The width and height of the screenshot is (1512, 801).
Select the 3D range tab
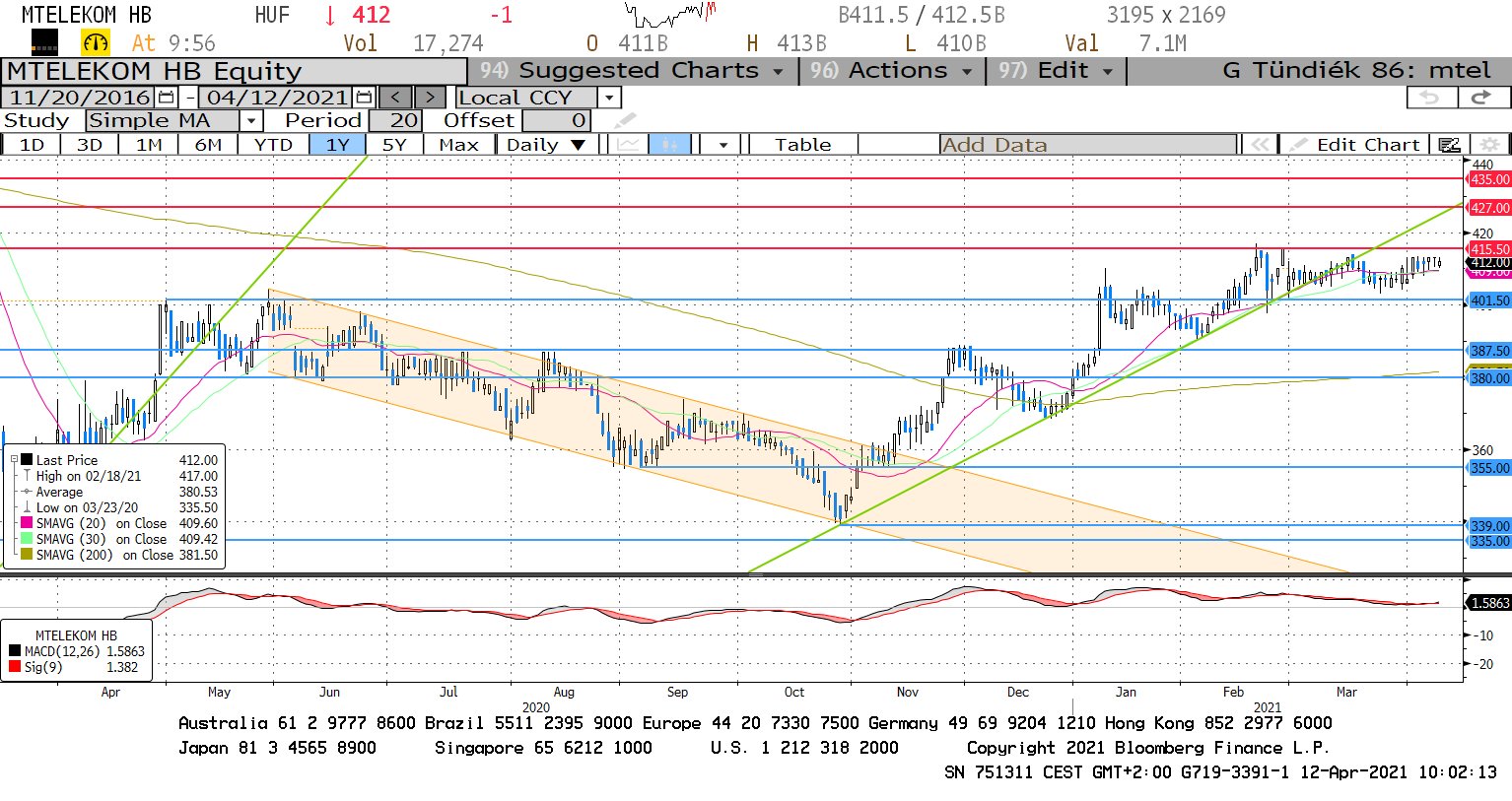tap(90, 145)
